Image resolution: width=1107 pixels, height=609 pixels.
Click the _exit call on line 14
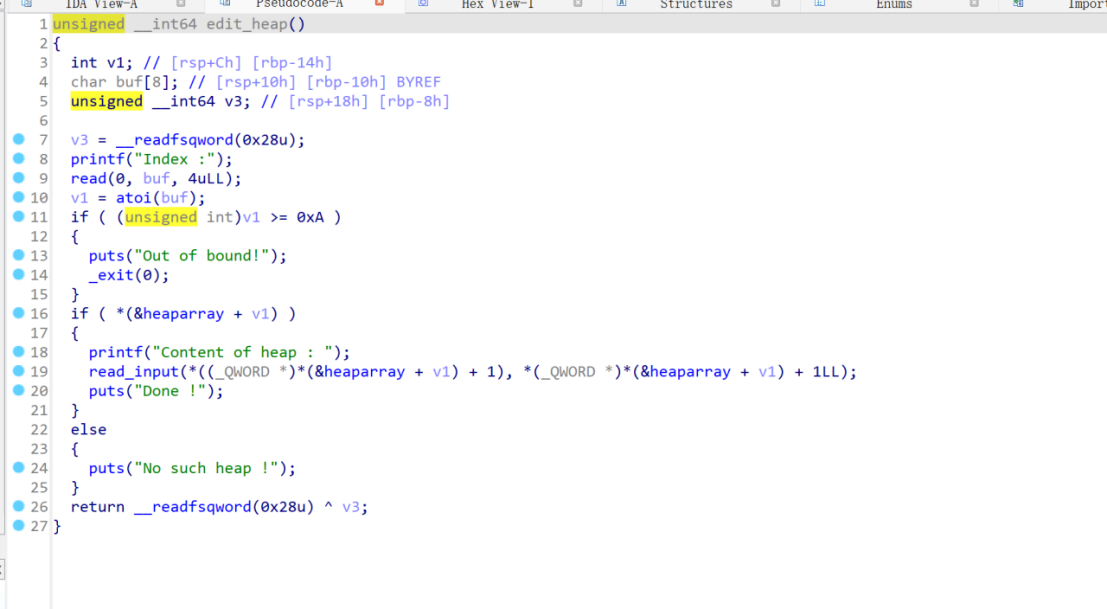click(110, 275)
